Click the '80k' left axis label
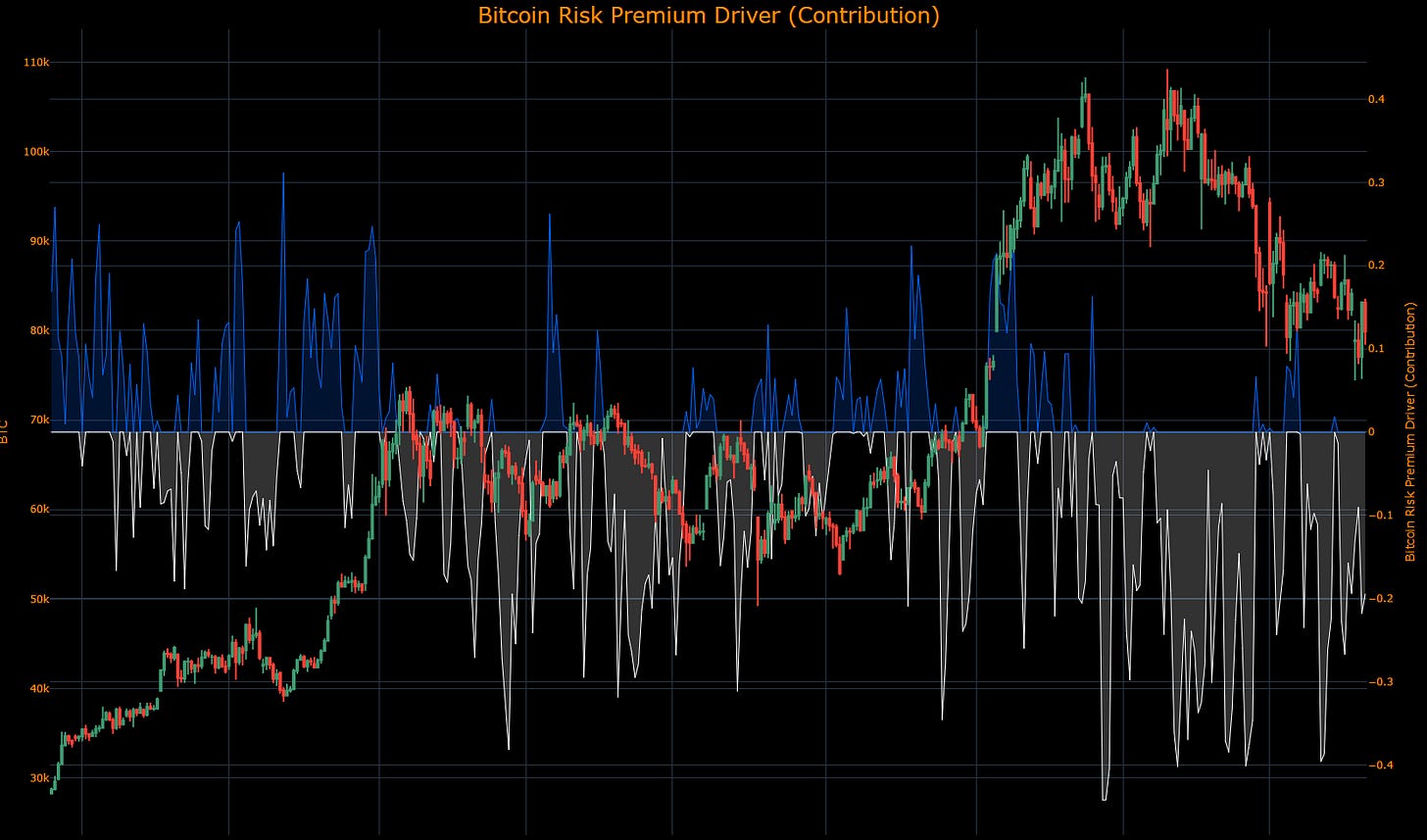The image size is (1427, 840). (39, 330)
